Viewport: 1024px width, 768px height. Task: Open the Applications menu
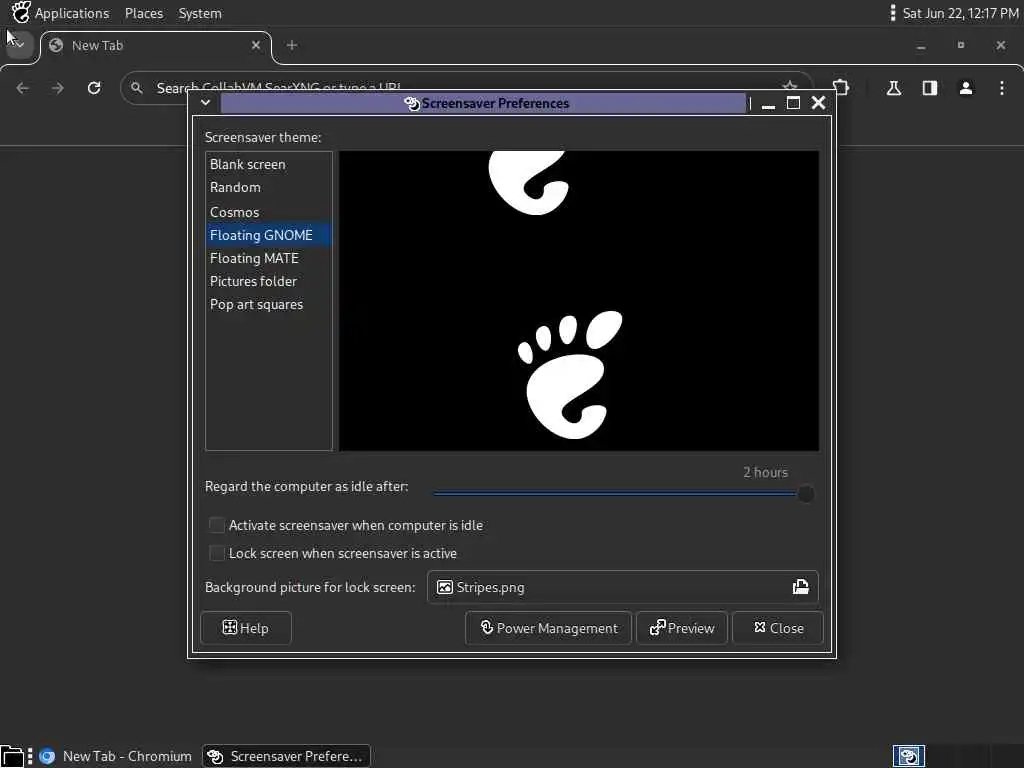72,13
